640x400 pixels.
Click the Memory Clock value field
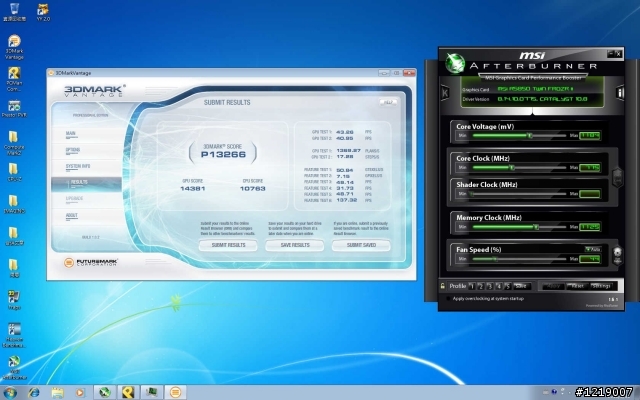pos(590,227)
